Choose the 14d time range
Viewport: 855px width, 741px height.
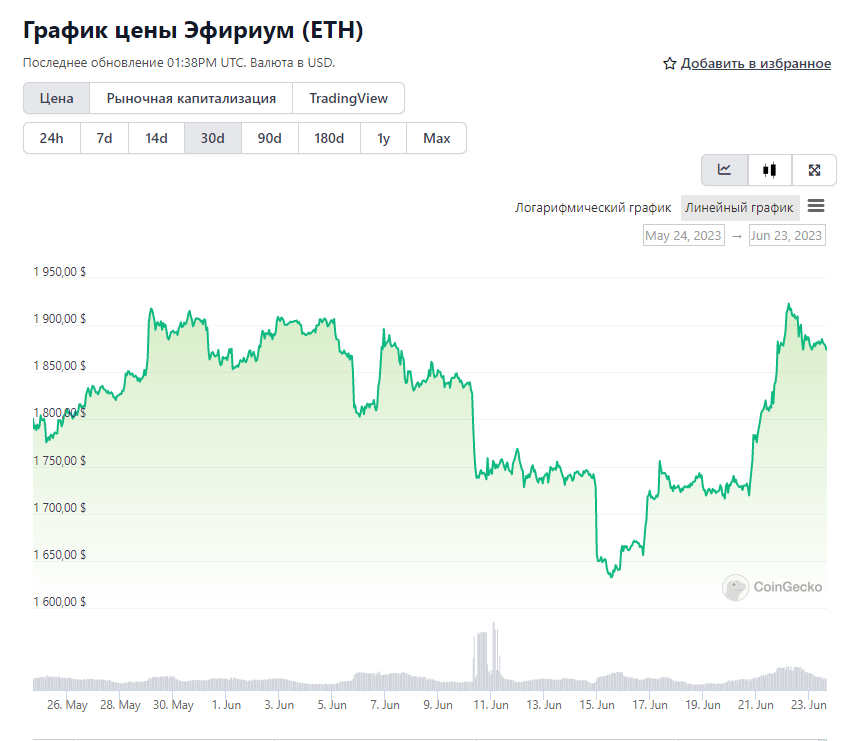[x=156, y=138]
